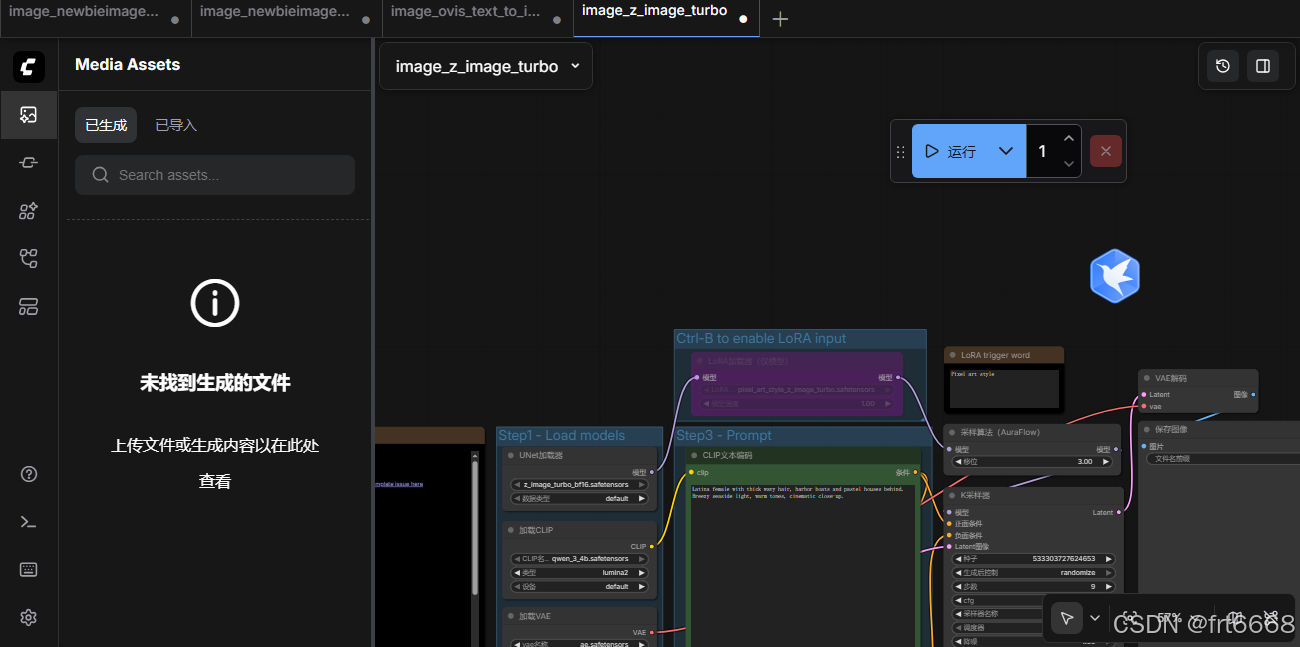Click the right arrow of 步数 9

pyautogui.click(x=1108, y=587)
